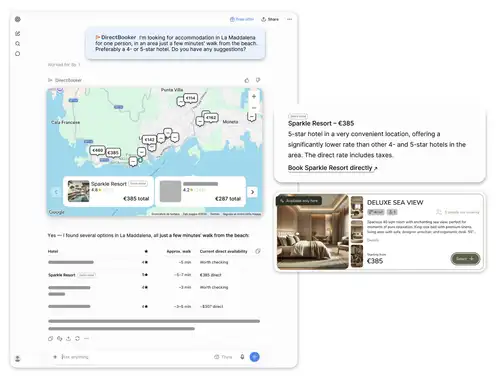
Task: Click the Approx. walk column header
Action: pos(179,251)
